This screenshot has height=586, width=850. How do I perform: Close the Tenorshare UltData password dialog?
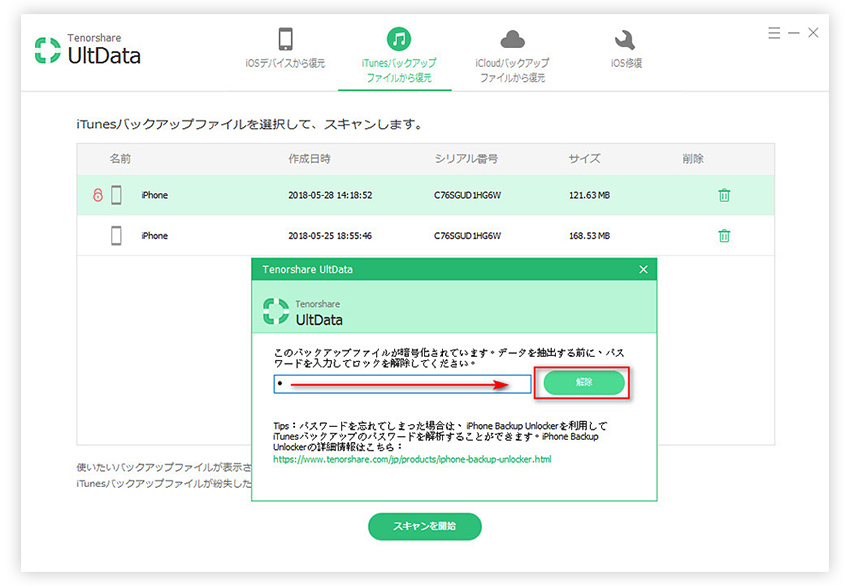pos(643,269)
